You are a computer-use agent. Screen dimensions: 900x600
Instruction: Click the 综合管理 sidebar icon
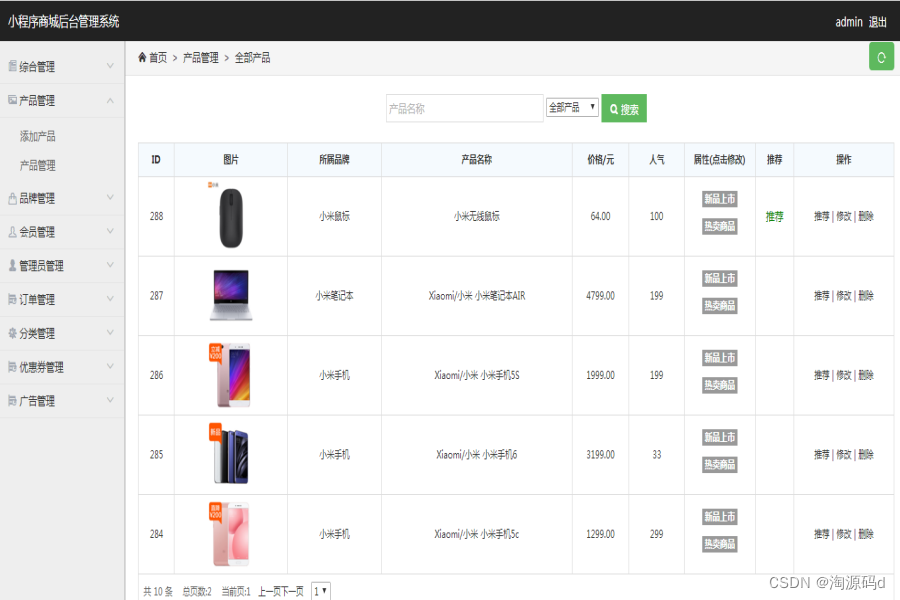(x=13, y=66)
